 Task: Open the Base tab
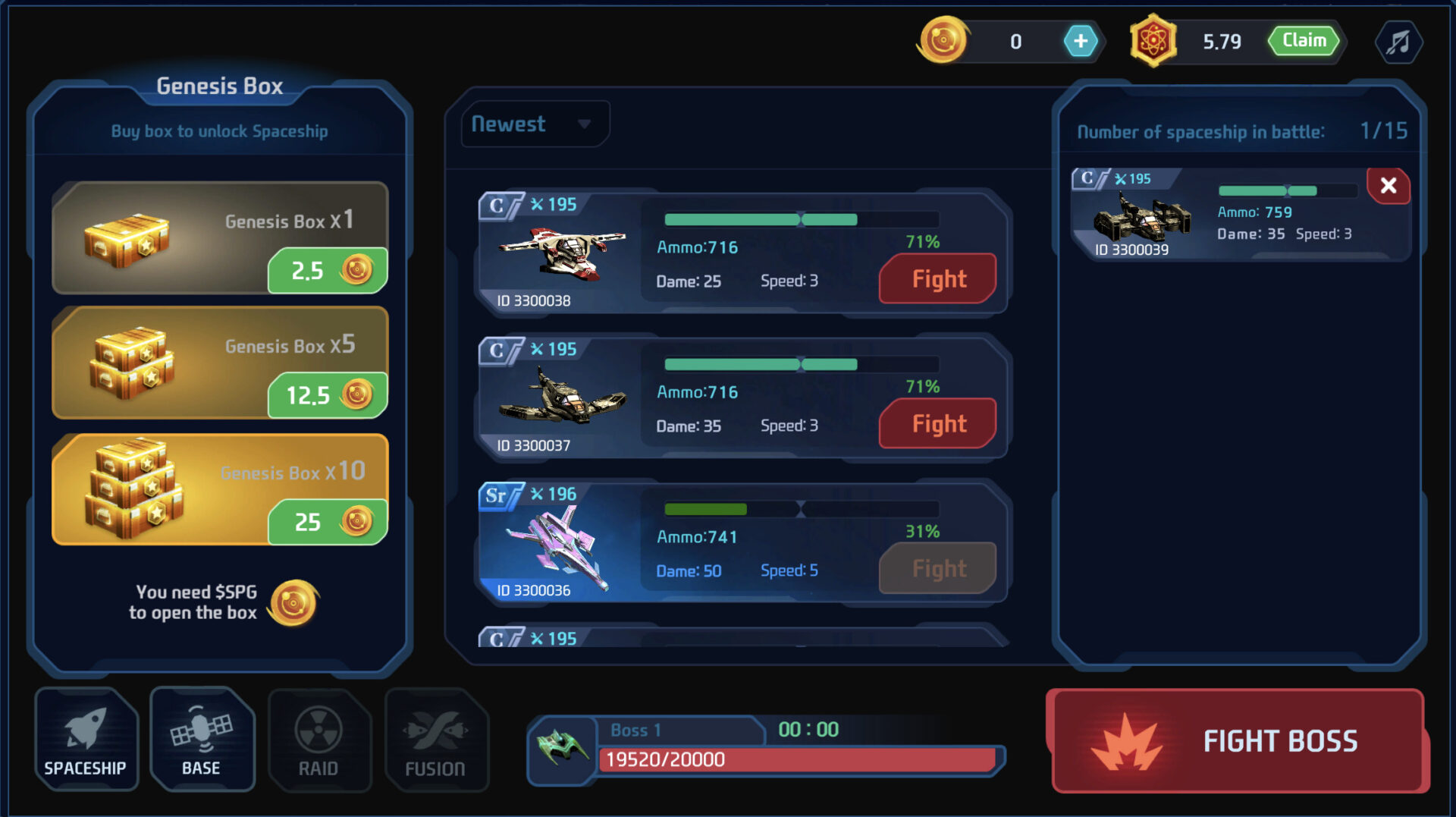point(201,739)
